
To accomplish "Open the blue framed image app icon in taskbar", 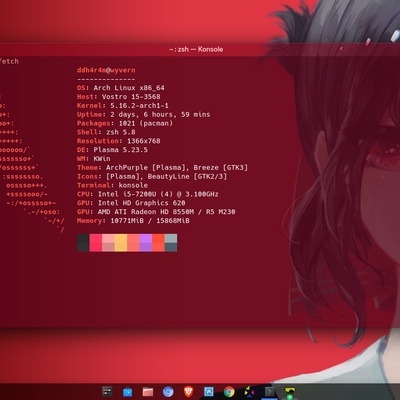I will pyautogui.click(x=209, y=392).
